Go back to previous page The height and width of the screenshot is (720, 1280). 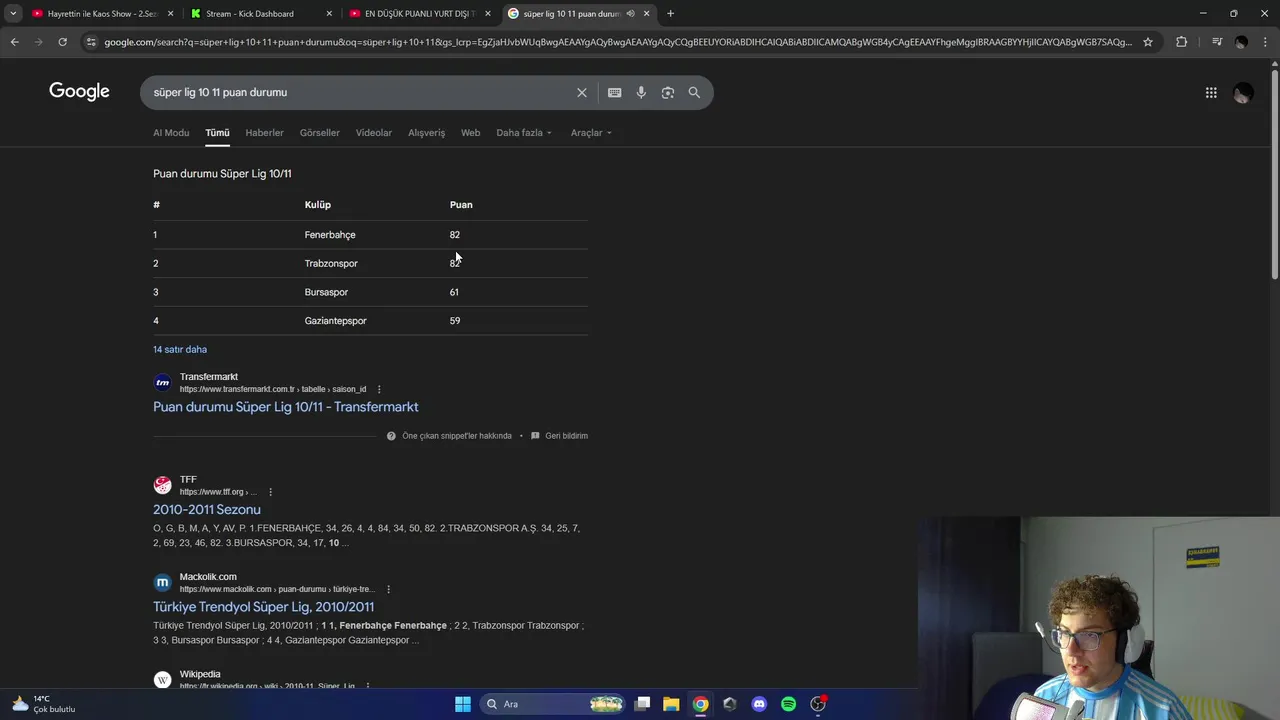(x=14, y=42)
